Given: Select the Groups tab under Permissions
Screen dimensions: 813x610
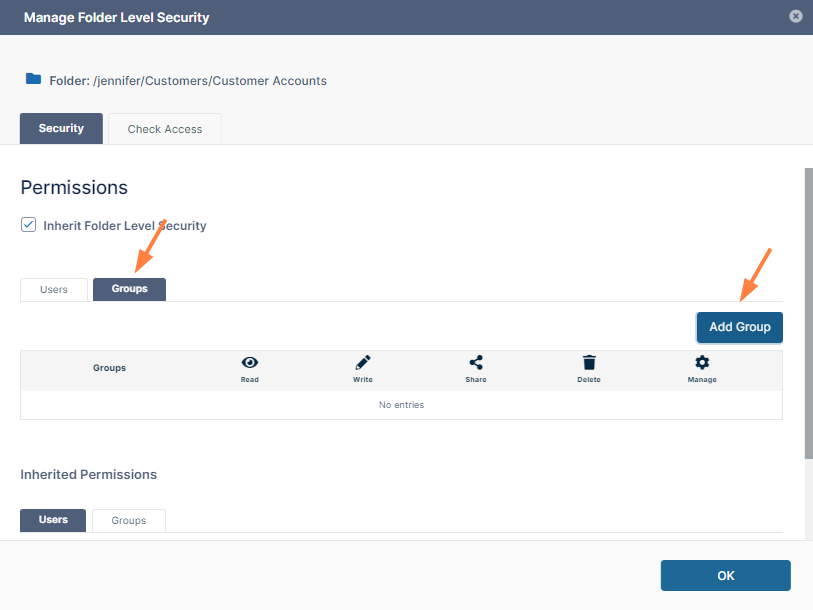Looking at the screenshot, I should point(129,289).
